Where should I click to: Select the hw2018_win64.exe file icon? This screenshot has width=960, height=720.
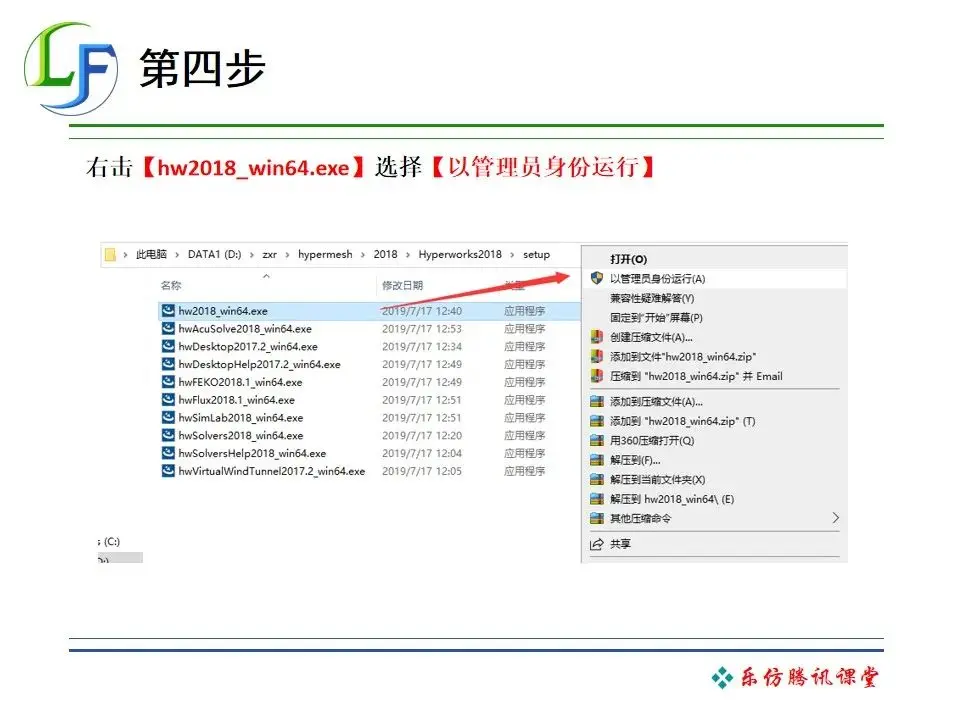pyautogui.click(x=168, y=311)
